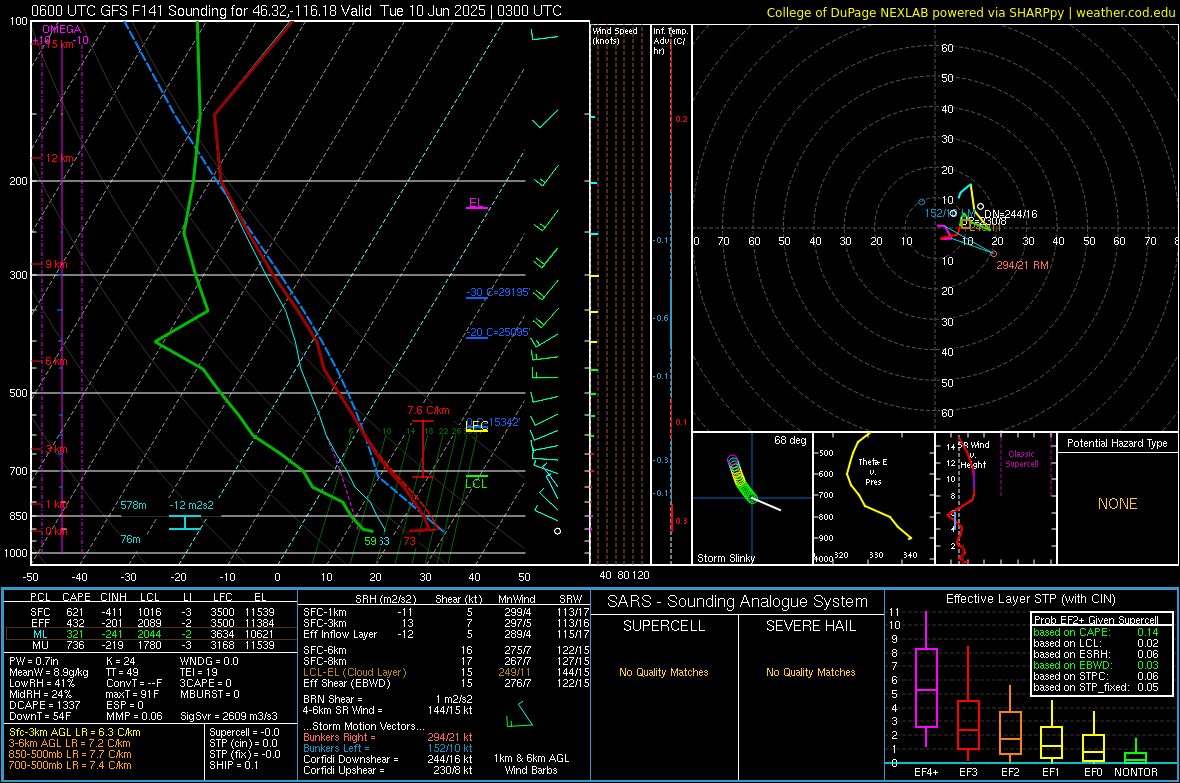Screen dimensions: 1180x783
Task: Click the sounding title with valid time
Action: tap(297, 11)
